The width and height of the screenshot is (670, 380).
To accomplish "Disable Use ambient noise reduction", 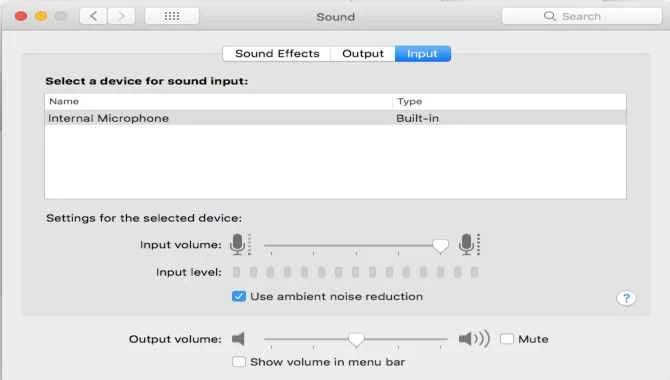I will pyautogui.click(x=239, y=296).
